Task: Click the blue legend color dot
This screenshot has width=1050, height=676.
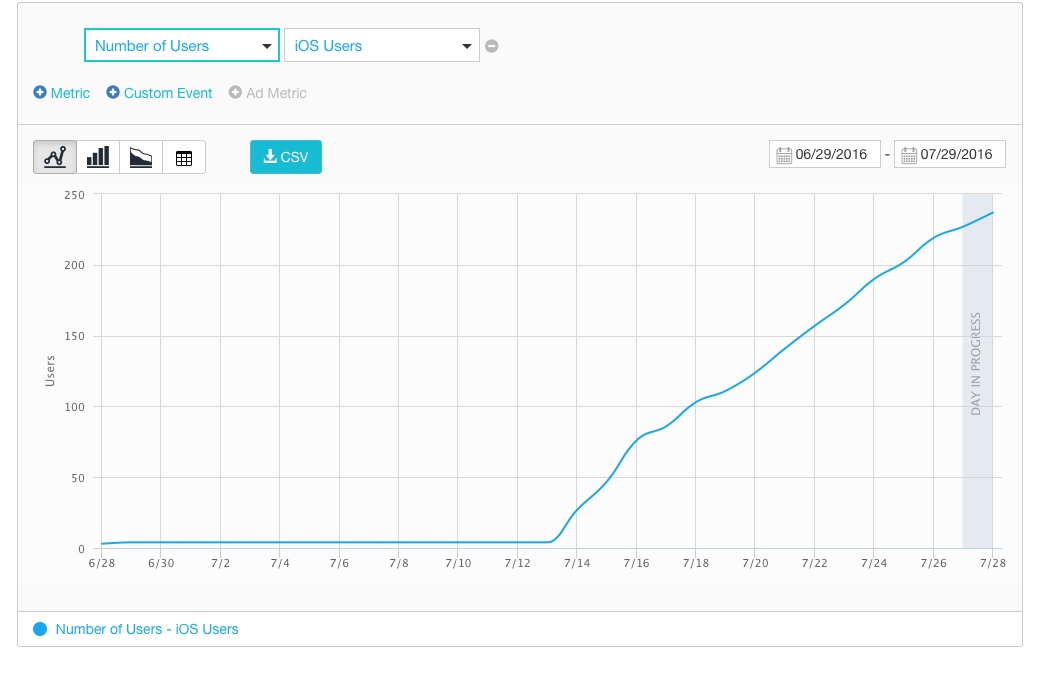Action: click(40, 629)
